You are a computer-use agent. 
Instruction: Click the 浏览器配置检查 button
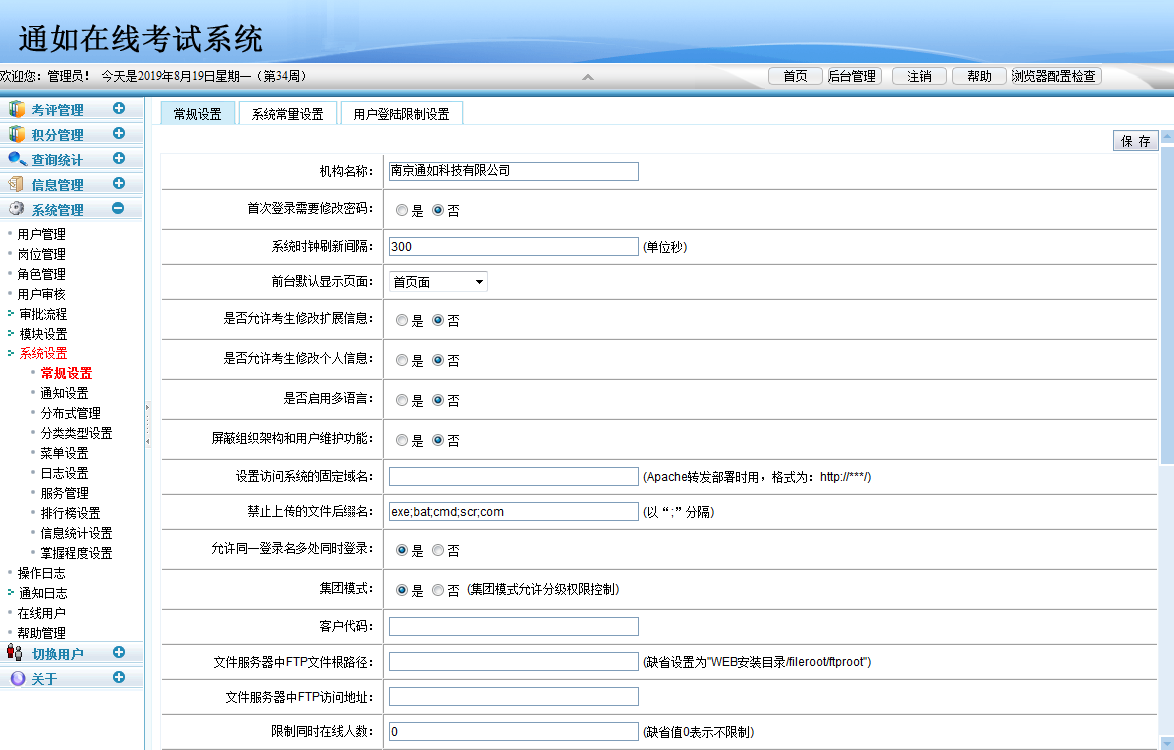point(1054,76)
